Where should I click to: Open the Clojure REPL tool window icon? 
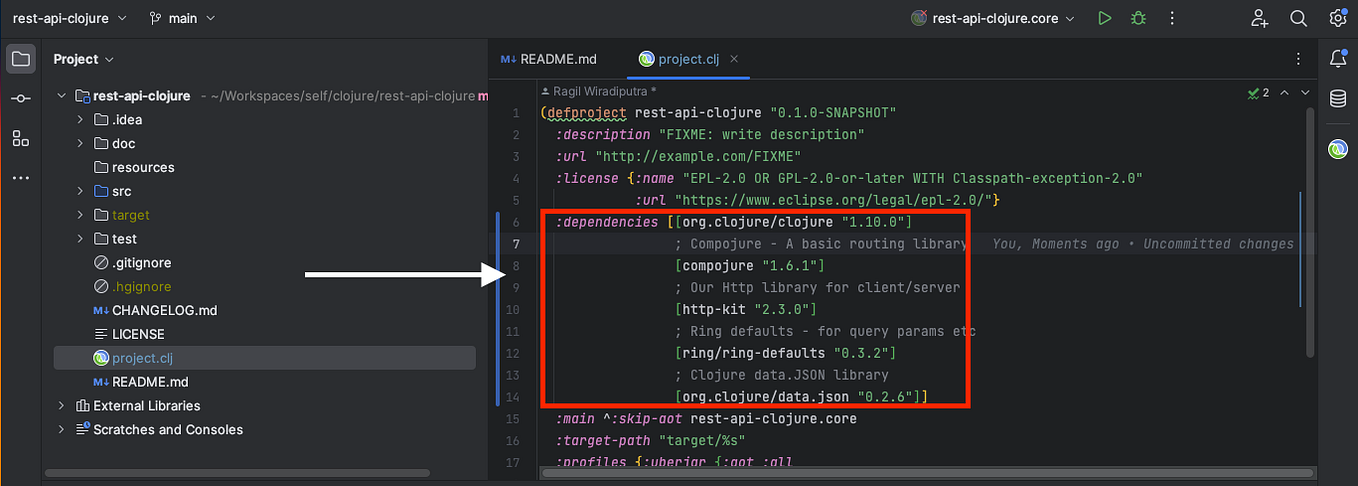(x=1338, y=149)
